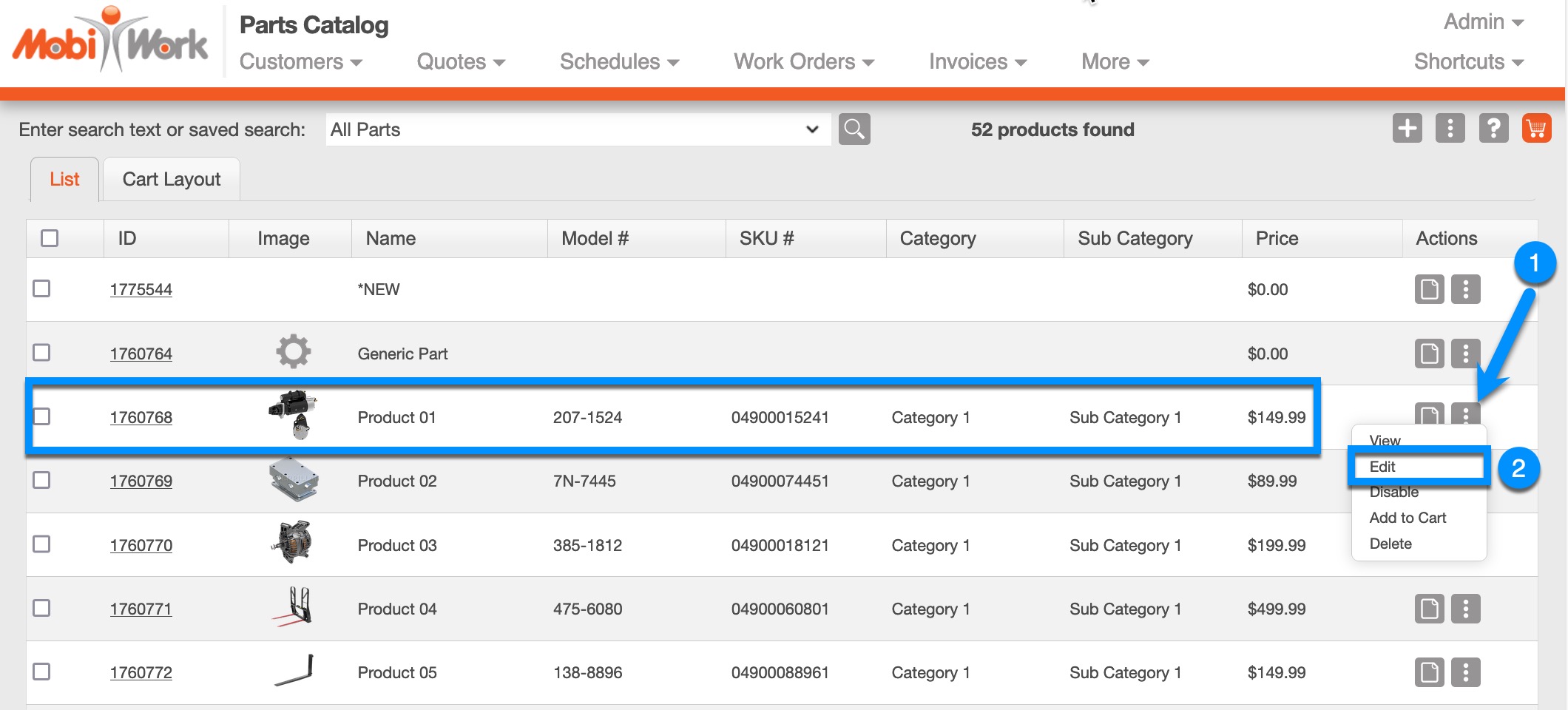1568x710 pixels.
Task: Click the question mark help icon
Action: 1493,129
